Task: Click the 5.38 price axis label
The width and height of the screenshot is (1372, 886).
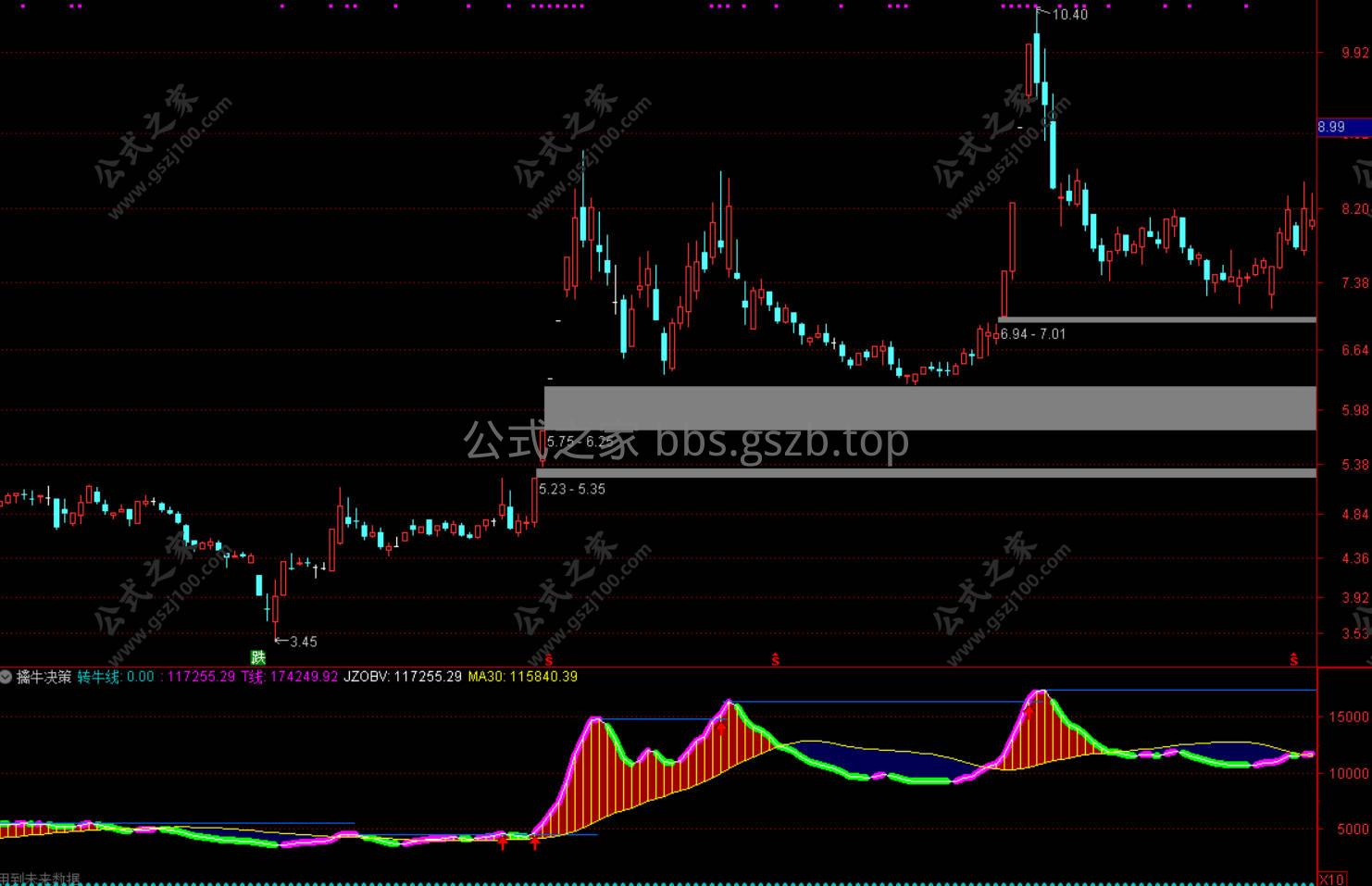Action: click(1355, 465)
